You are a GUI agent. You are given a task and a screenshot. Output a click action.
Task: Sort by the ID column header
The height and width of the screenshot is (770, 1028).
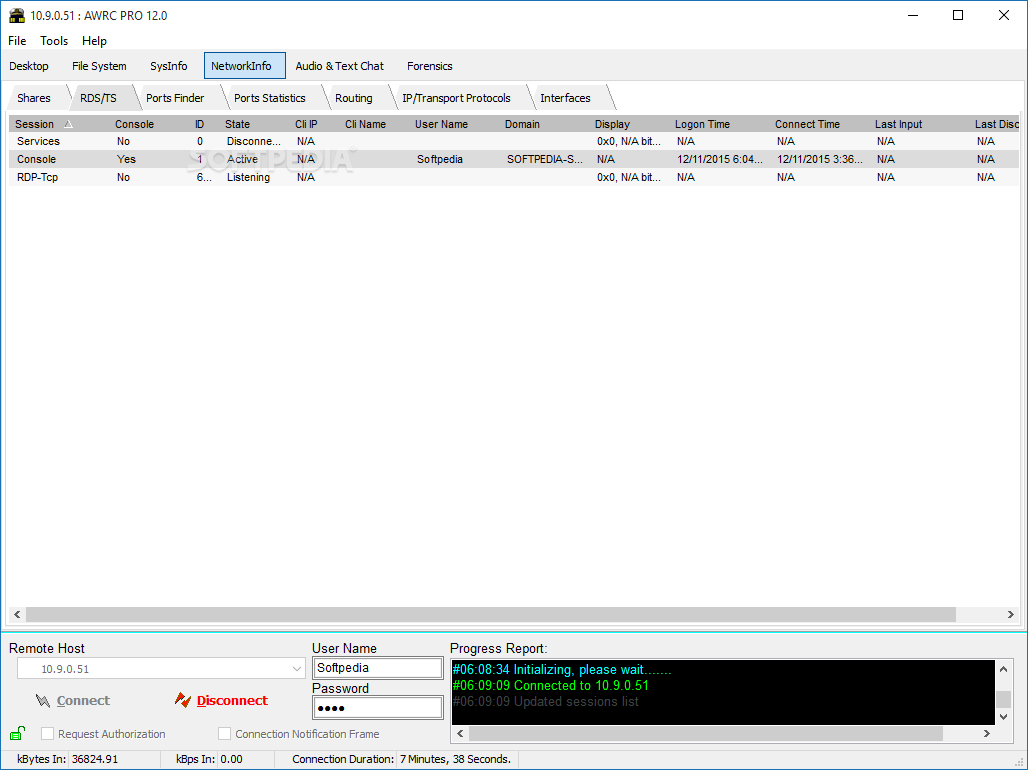(x=199, y=124)
